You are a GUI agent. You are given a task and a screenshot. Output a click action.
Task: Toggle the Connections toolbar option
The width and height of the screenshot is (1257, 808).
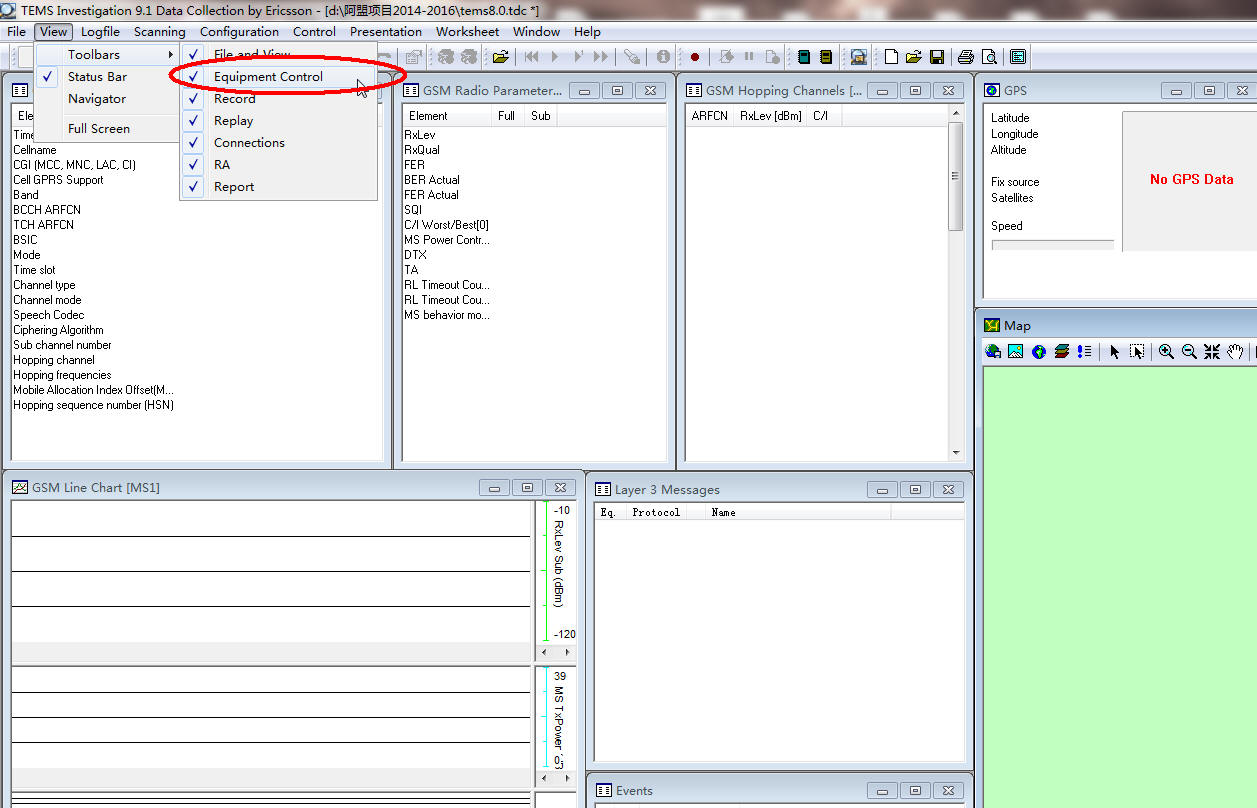(x=279, y=142)
